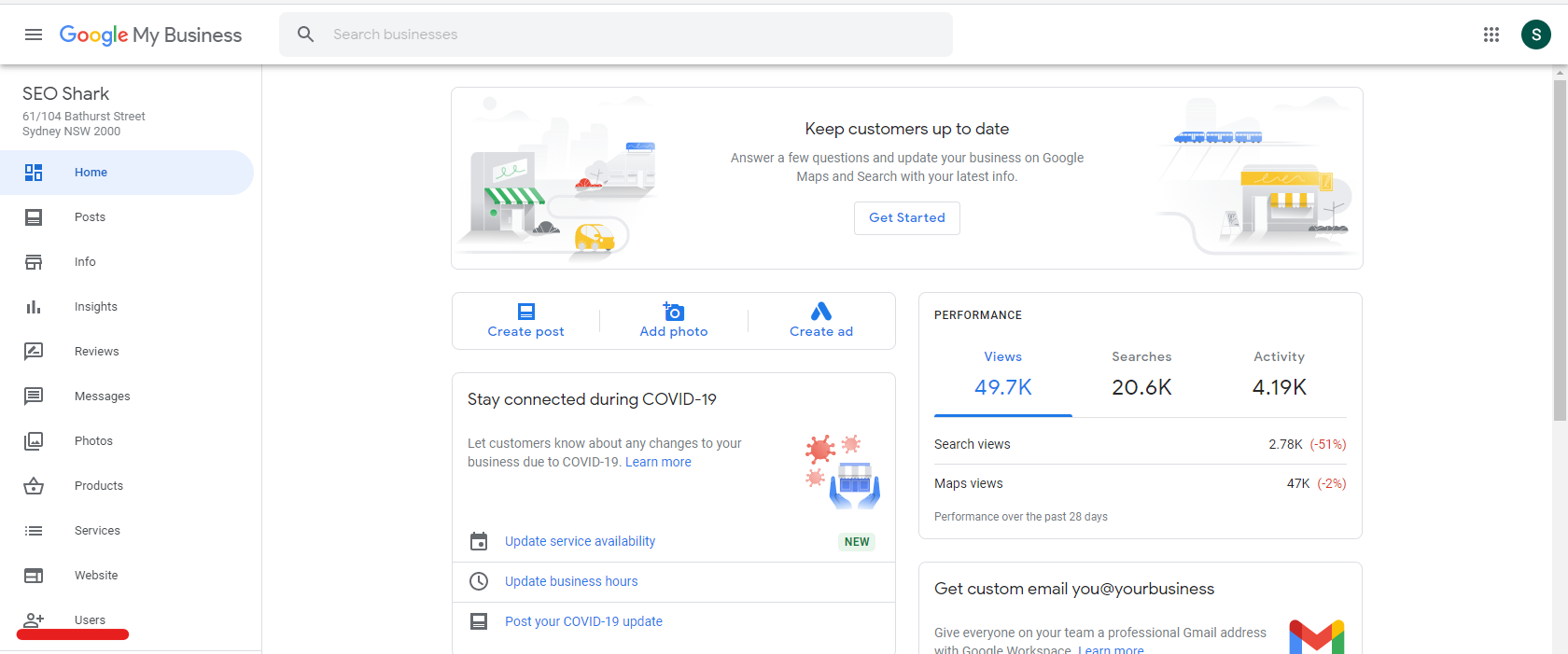Click the Keep customers up to date heading
Viewport: 1568px width, 654px height.
[907, 129]
